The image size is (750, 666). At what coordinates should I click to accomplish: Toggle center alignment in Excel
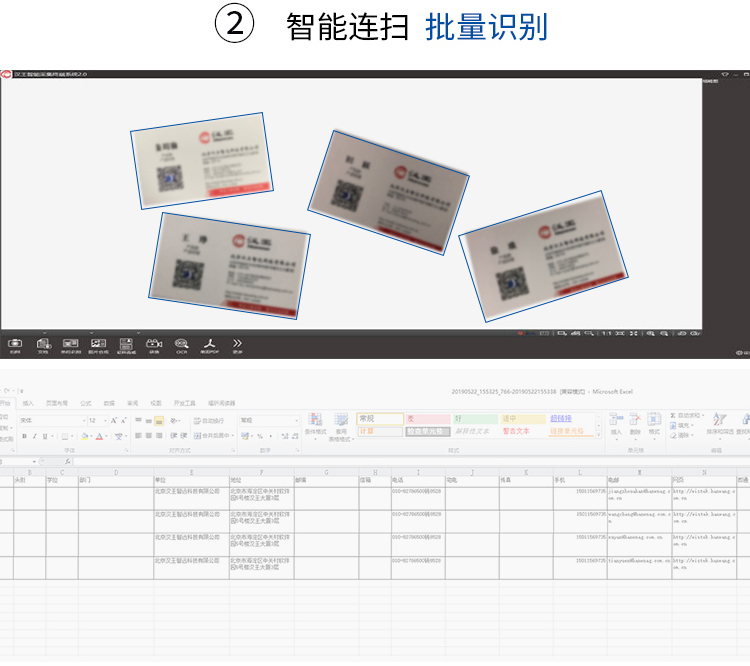[148, 435]
